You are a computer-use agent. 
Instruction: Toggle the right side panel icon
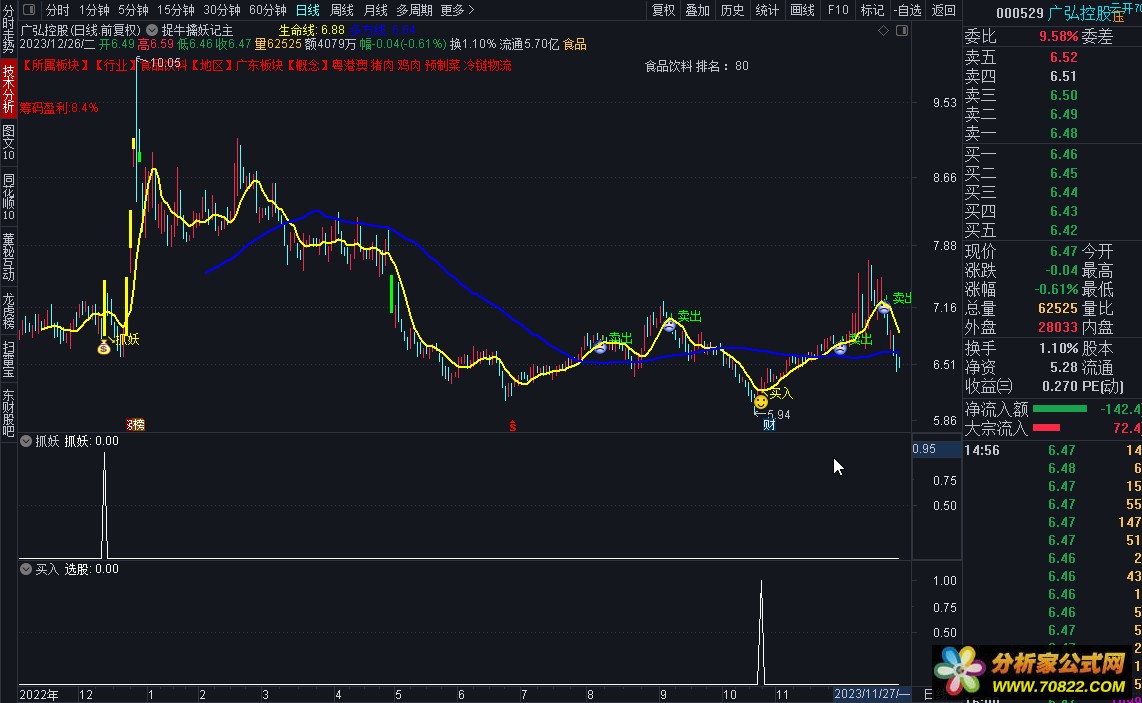pos(902,31)
